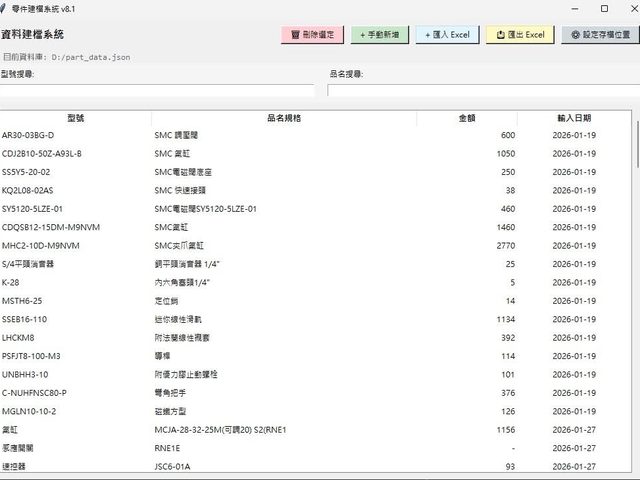This screenshot has width=640, height=480.
Task: Click spec cell 銅平頭消音器 1/4"
Action: point(187,264)
